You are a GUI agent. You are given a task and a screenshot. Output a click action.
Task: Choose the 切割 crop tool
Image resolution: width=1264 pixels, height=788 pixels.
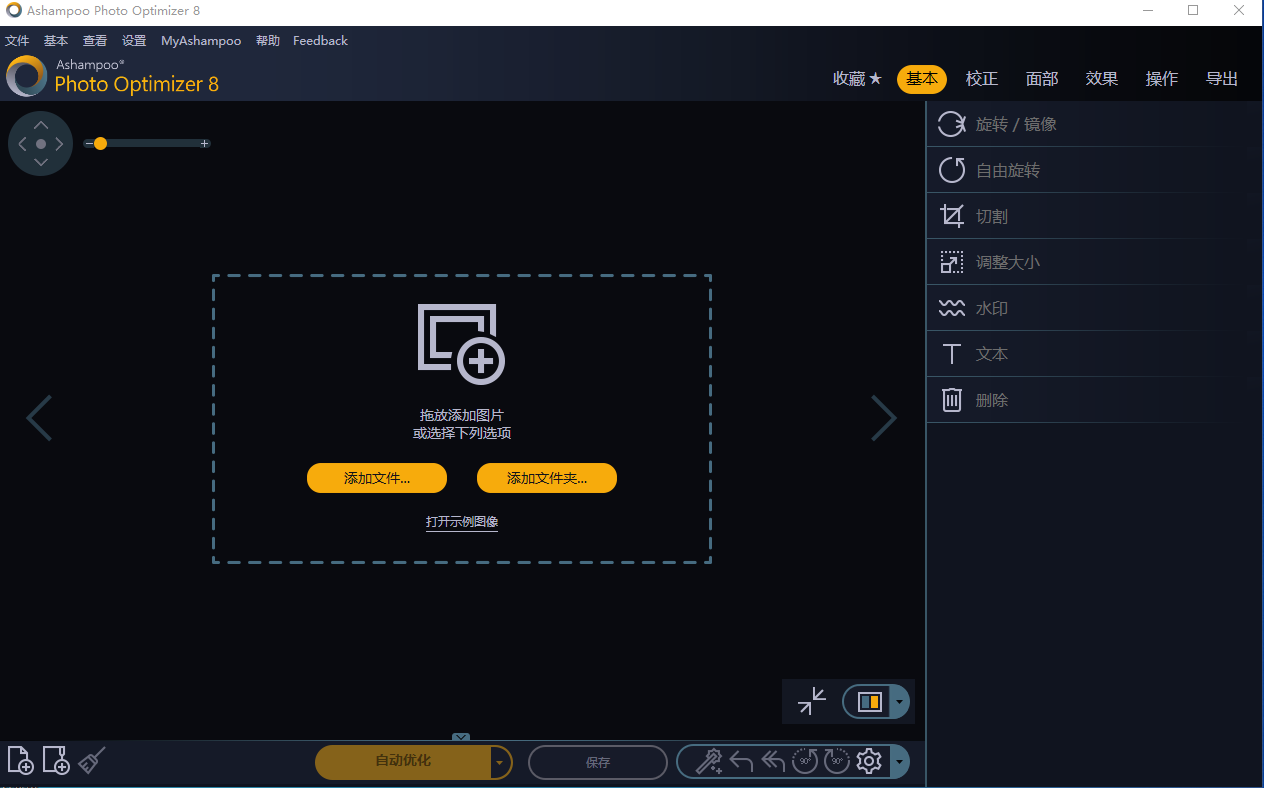[x=1095, y=216]
